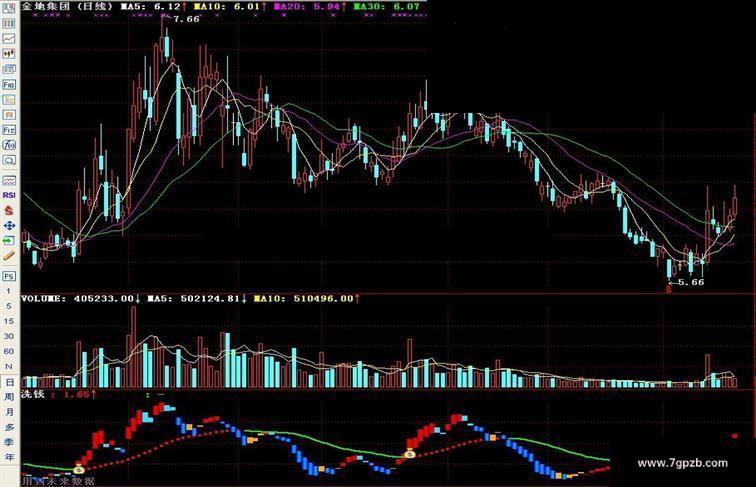
Task: Select the N custom period option
Action: tap(8, 366)
